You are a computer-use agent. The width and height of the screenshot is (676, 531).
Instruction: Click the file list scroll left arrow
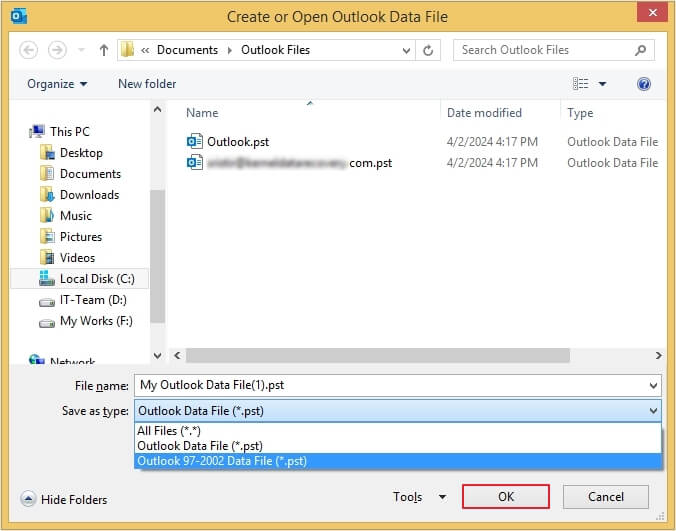click(x=177, y=356)
